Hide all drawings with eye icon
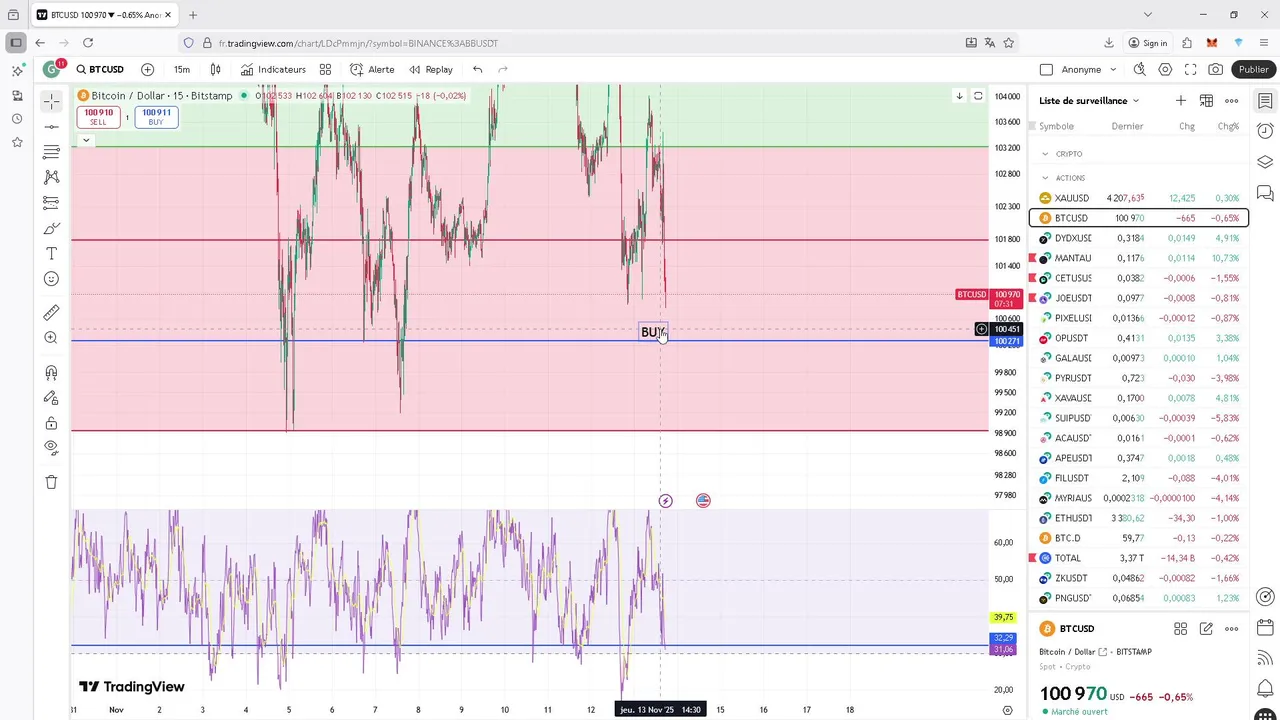The height and width of the screenshot is (720, 1280). [x=51, y=448]
